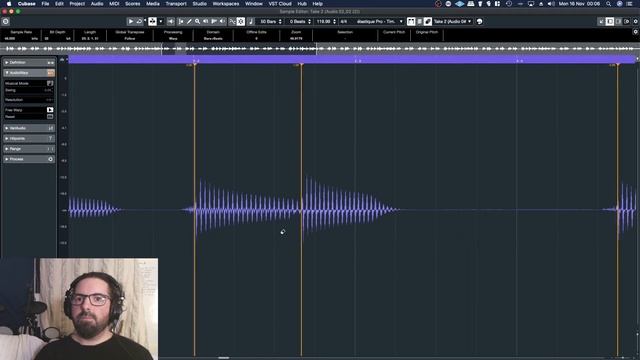Click the Time Machine icon in the menu bar
Viewport: 640px width, 360px height.
[x=509, y=4]
